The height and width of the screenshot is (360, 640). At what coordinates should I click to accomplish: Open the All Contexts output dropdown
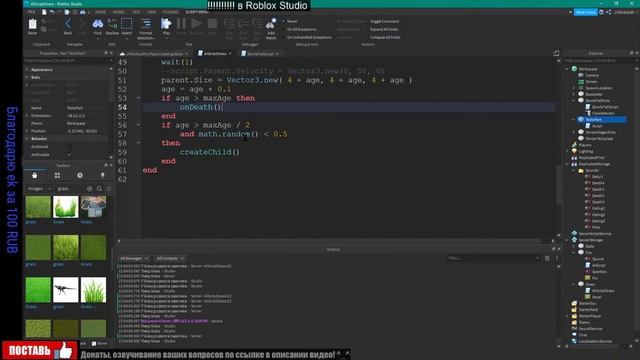point(170,258)
